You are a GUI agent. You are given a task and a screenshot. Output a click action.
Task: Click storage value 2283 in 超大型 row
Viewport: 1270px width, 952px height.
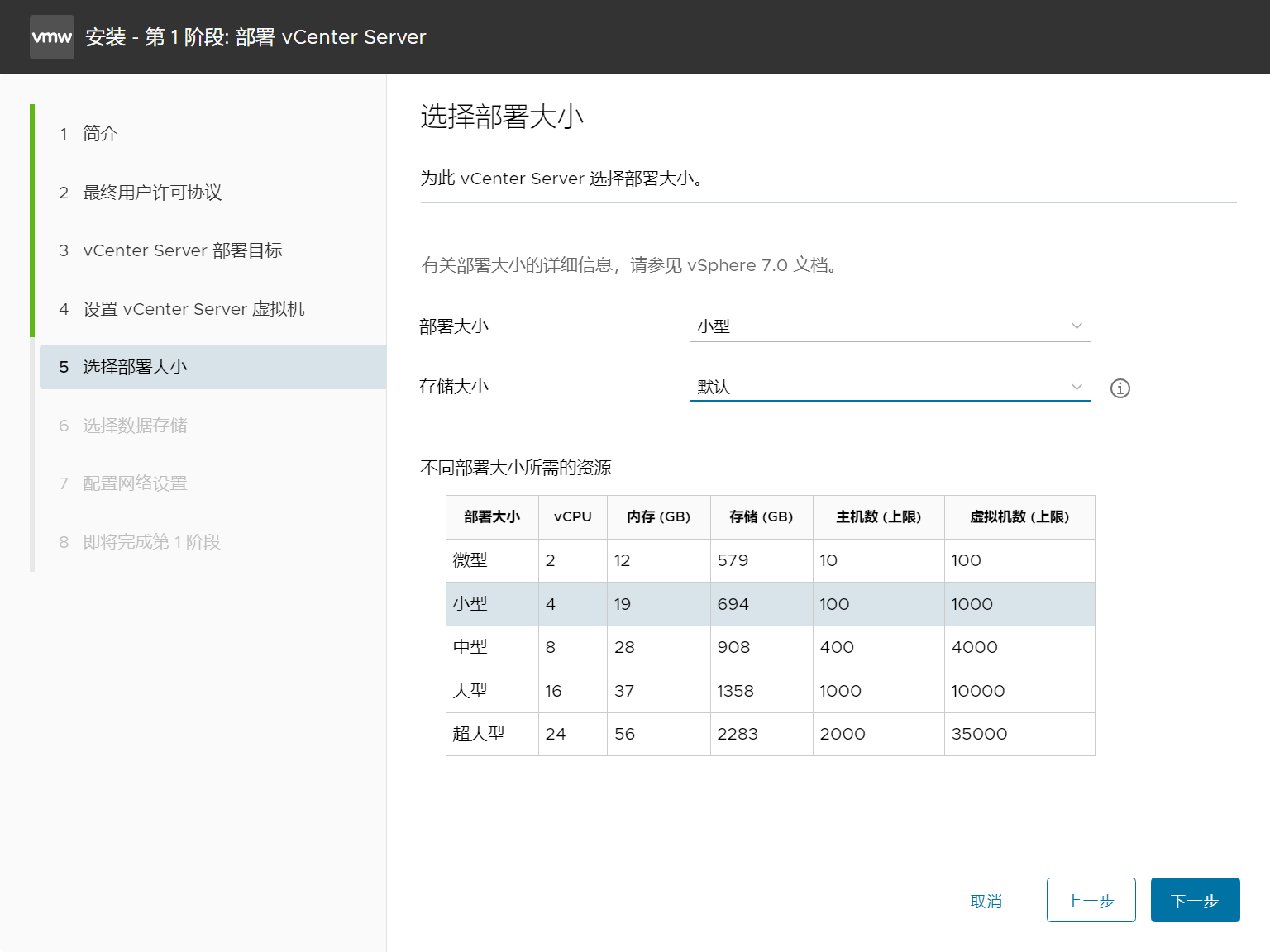pyautogui.click(x=738, y=734)
